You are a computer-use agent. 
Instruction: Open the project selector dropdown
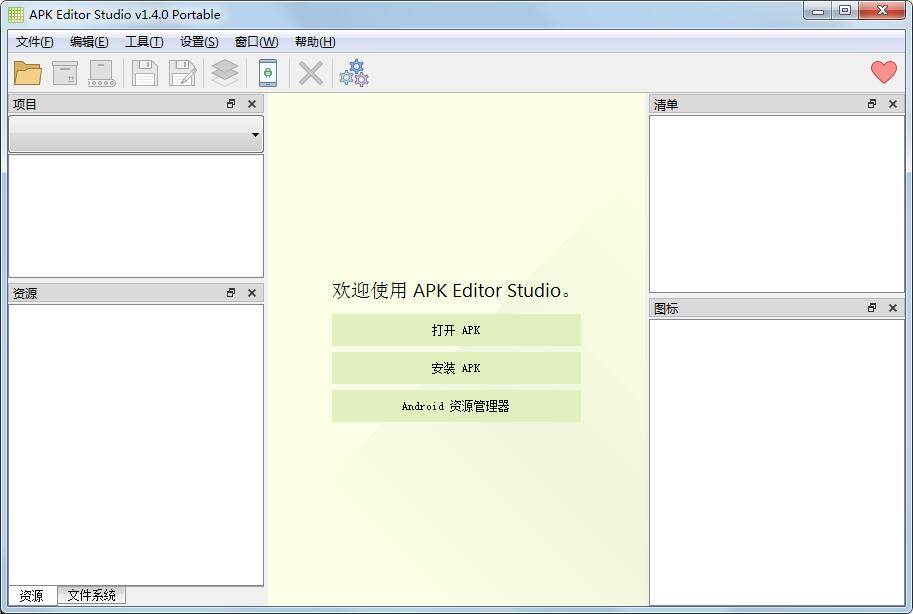(x=254, y=133)
